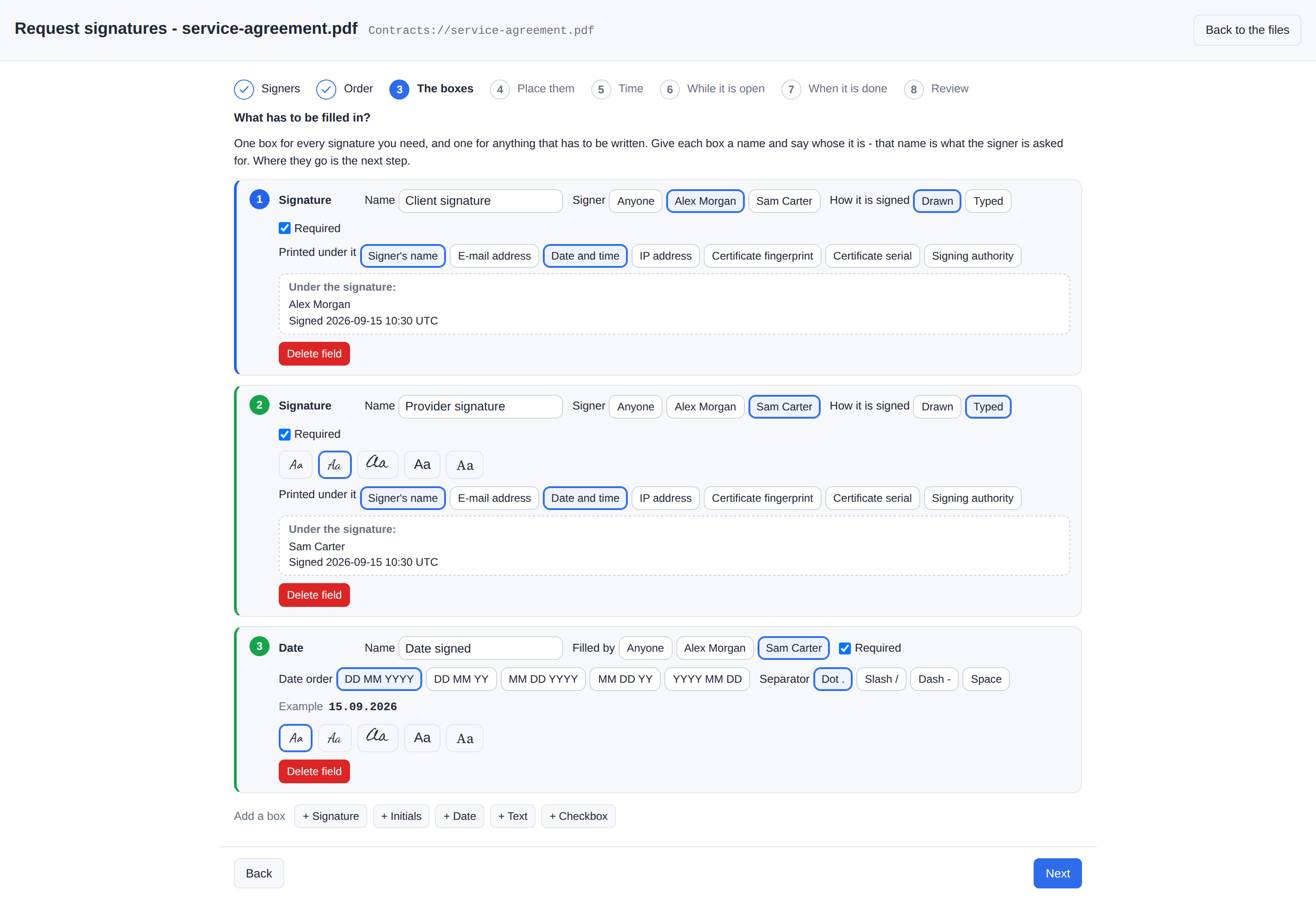This screenshot has width=1316, height=914.
Task: Assign Client signature signer to Sam Carter
Action: pyautogui.click(x=784, y=201)
